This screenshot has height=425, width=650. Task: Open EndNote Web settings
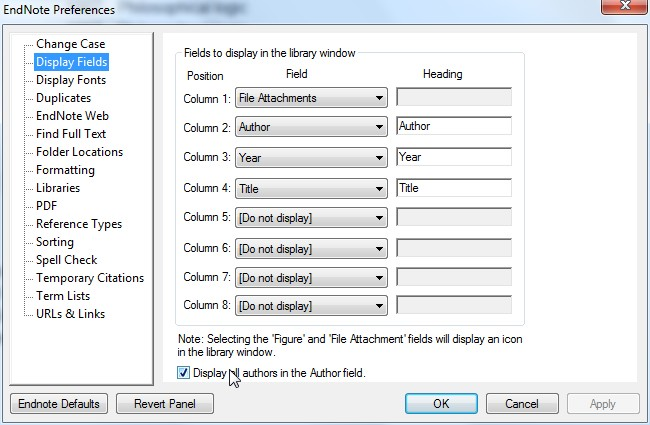[72, 116]
